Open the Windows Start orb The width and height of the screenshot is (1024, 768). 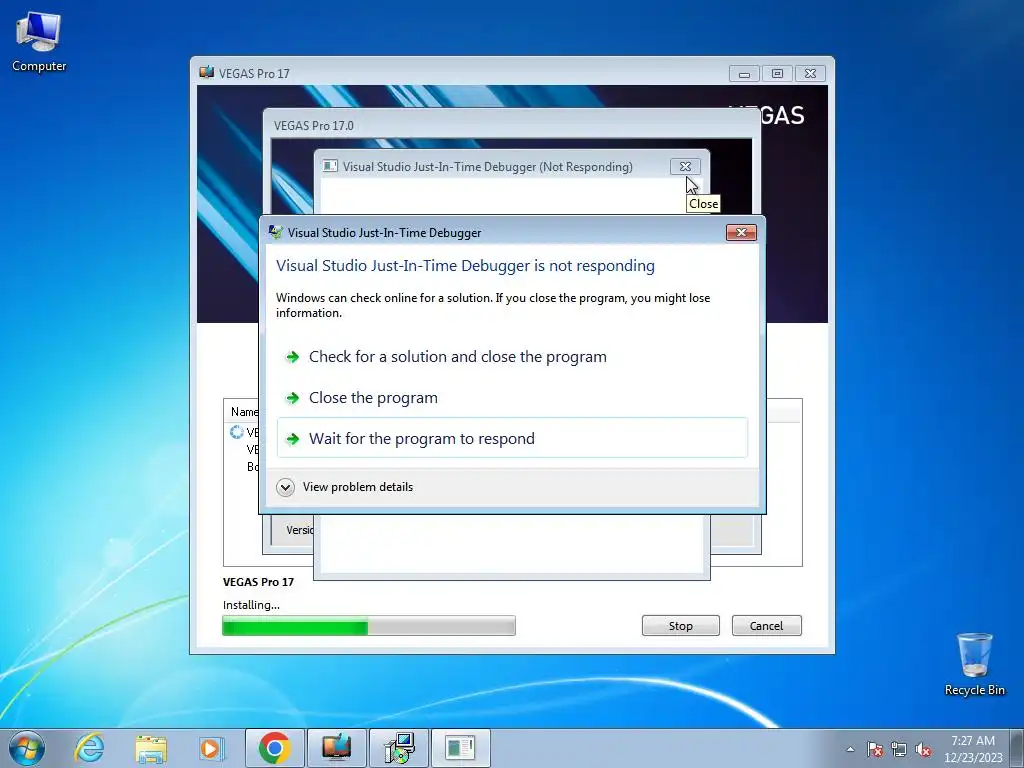[27, 748]
